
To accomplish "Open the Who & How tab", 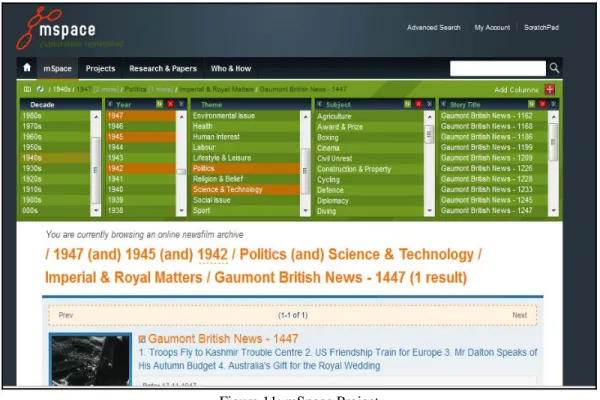I will coord(231,69).
